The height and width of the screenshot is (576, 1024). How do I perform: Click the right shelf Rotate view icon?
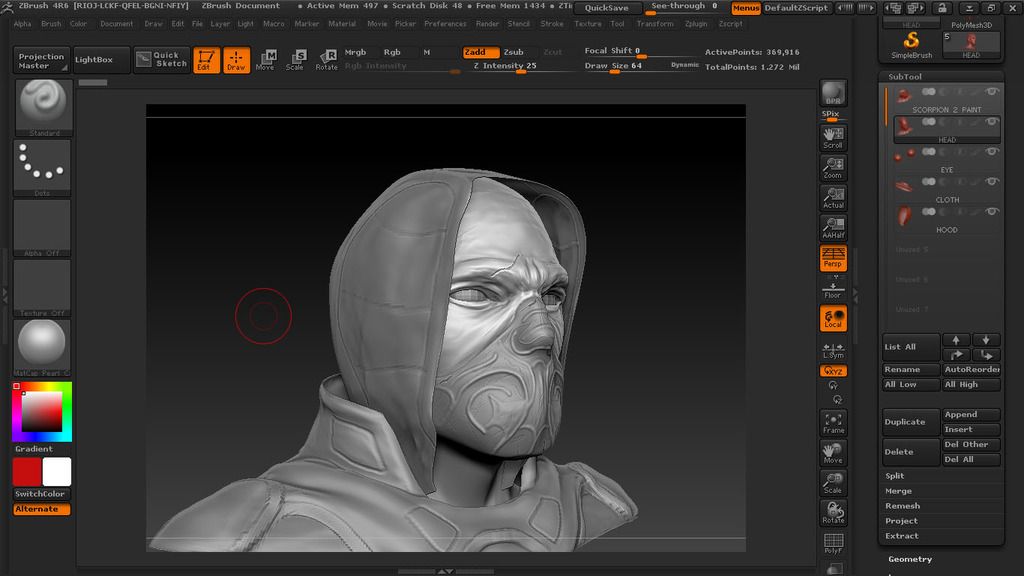[x=833, y=513]
